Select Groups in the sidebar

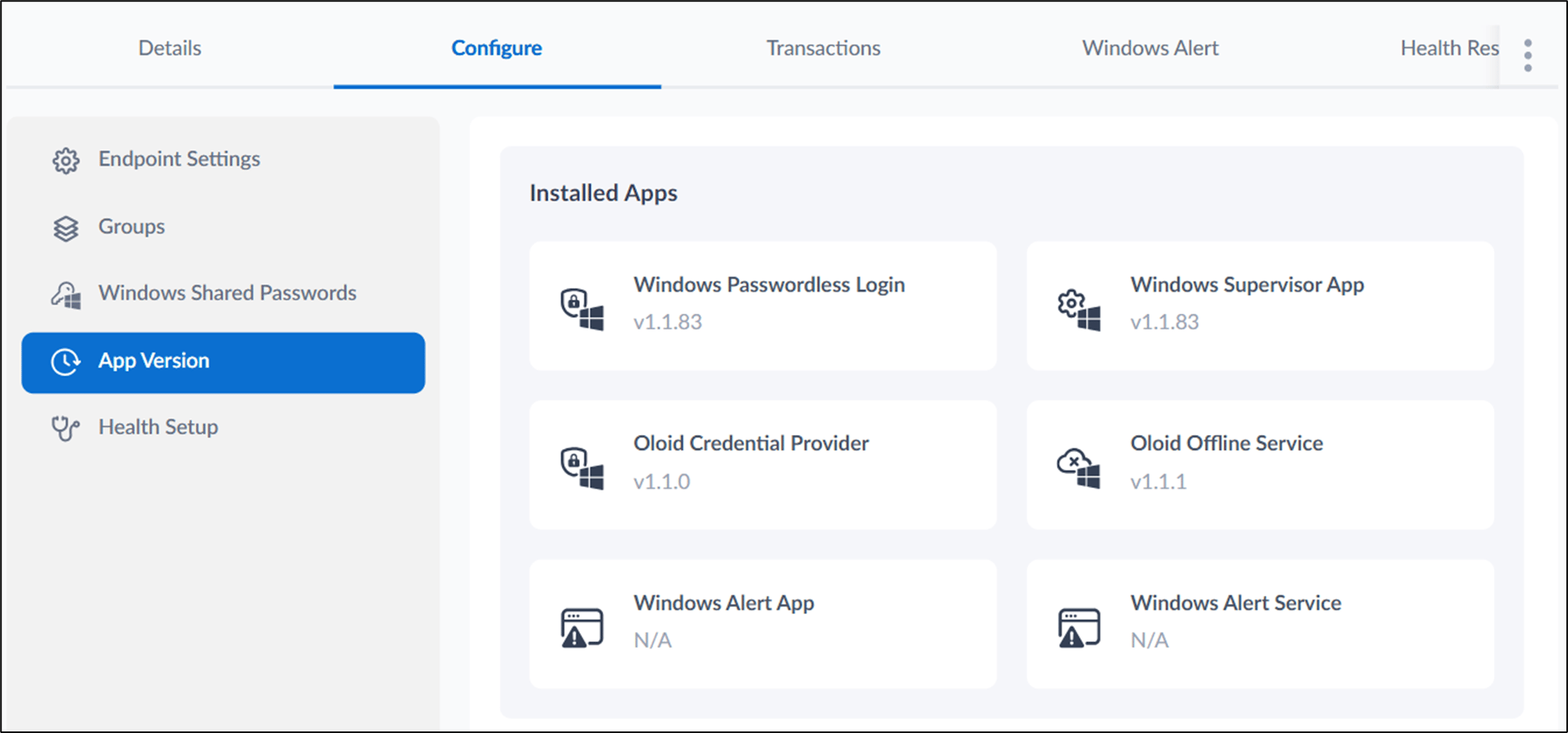point(224,227)
